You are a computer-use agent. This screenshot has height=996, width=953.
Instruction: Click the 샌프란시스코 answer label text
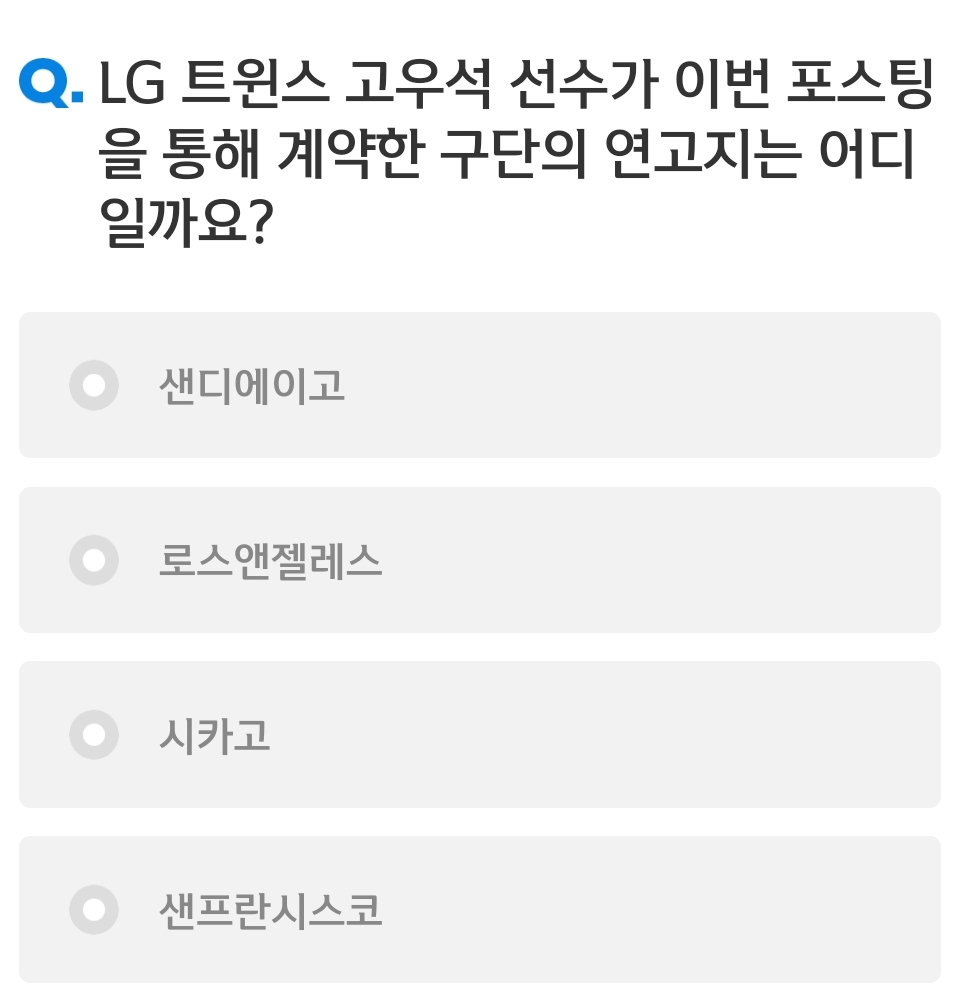click(x=270, y=910)
